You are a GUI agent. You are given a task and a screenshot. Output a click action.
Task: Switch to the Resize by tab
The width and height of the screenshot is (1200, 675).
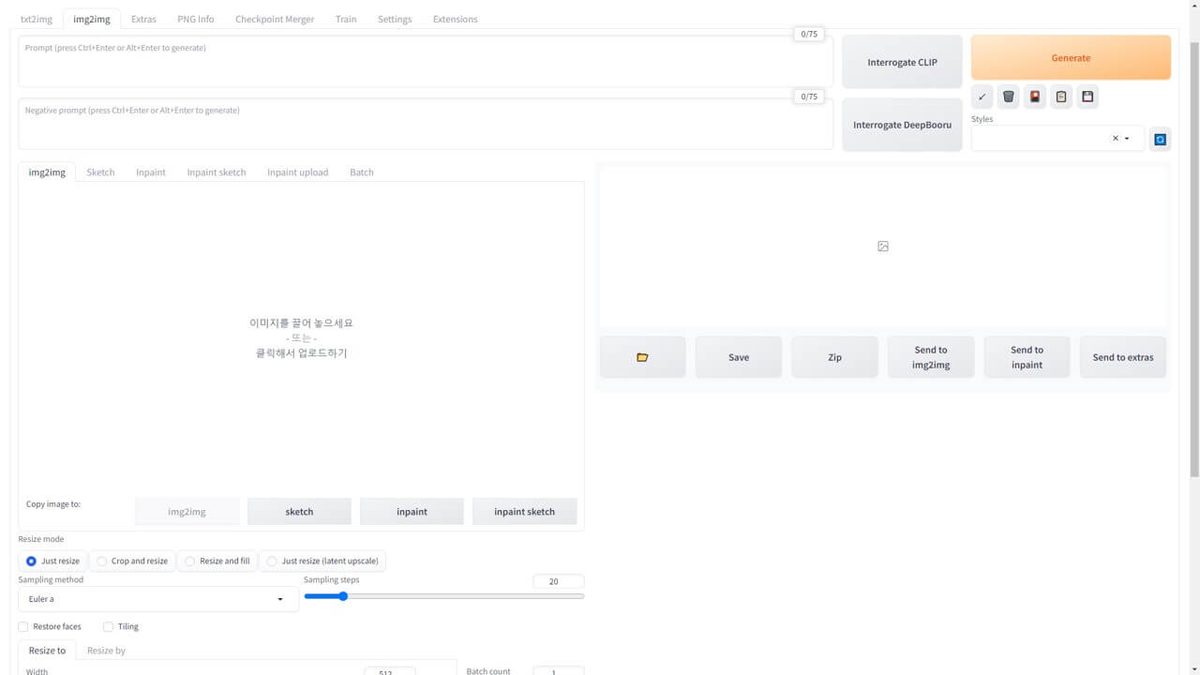click(x=106, y=650)
